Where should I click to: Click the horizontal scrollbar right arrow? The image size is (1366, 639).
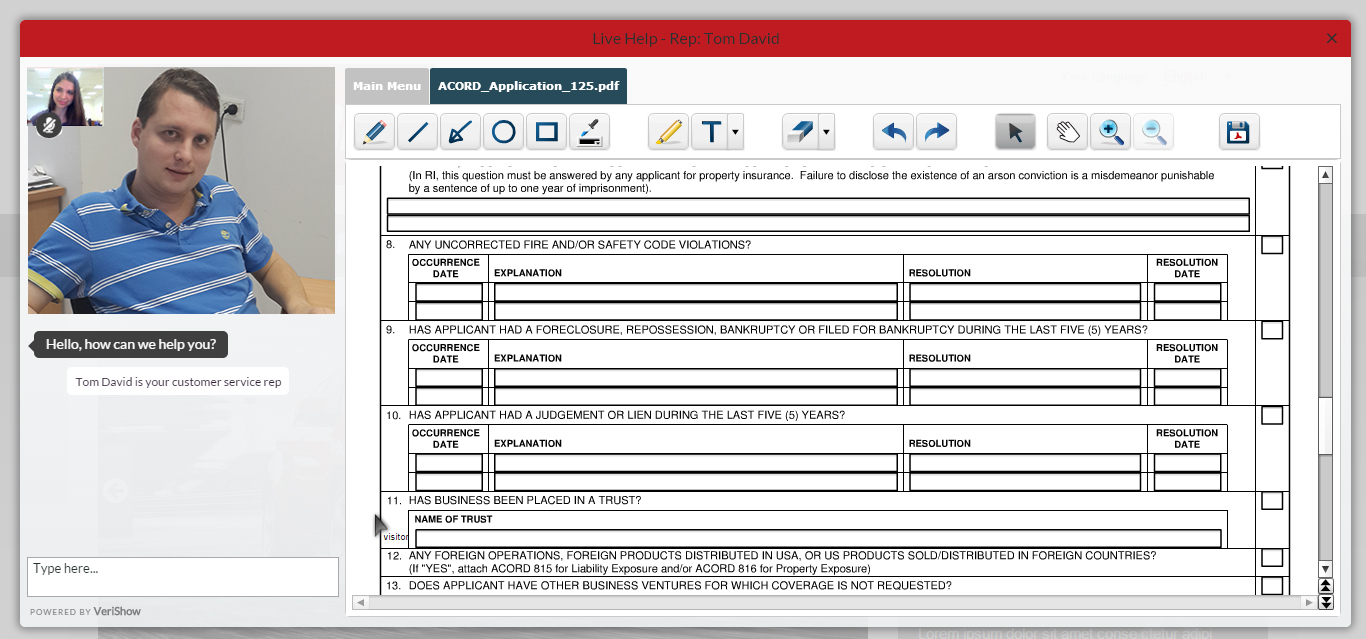1308,603
